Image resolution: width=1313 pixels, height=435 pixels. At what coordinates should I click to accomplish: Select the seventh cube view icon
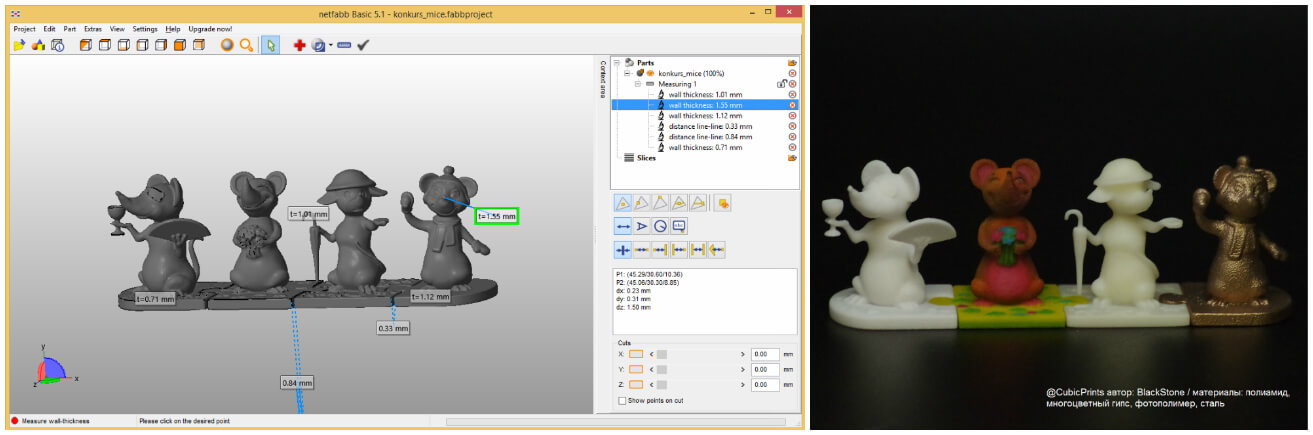pos(199,45)
